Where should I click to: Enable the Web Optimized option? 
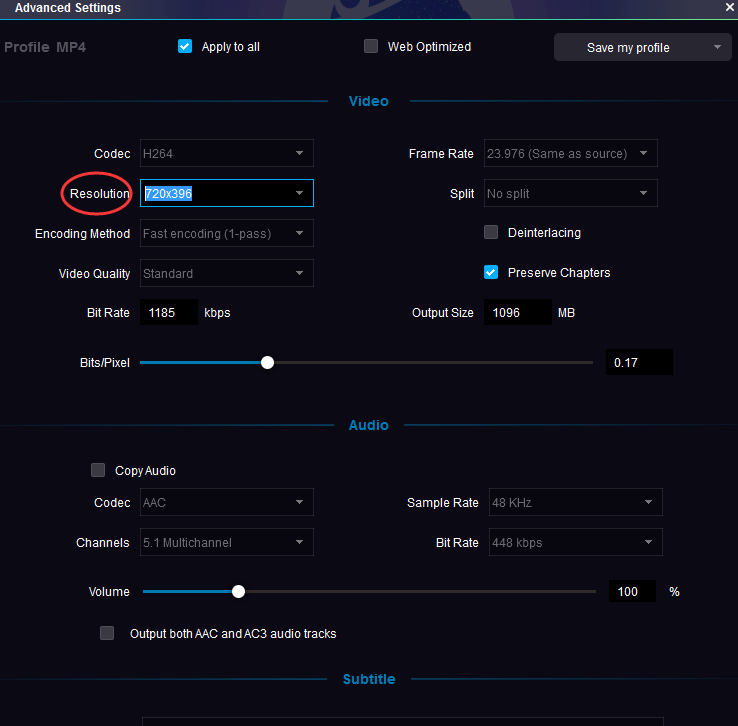371,46
